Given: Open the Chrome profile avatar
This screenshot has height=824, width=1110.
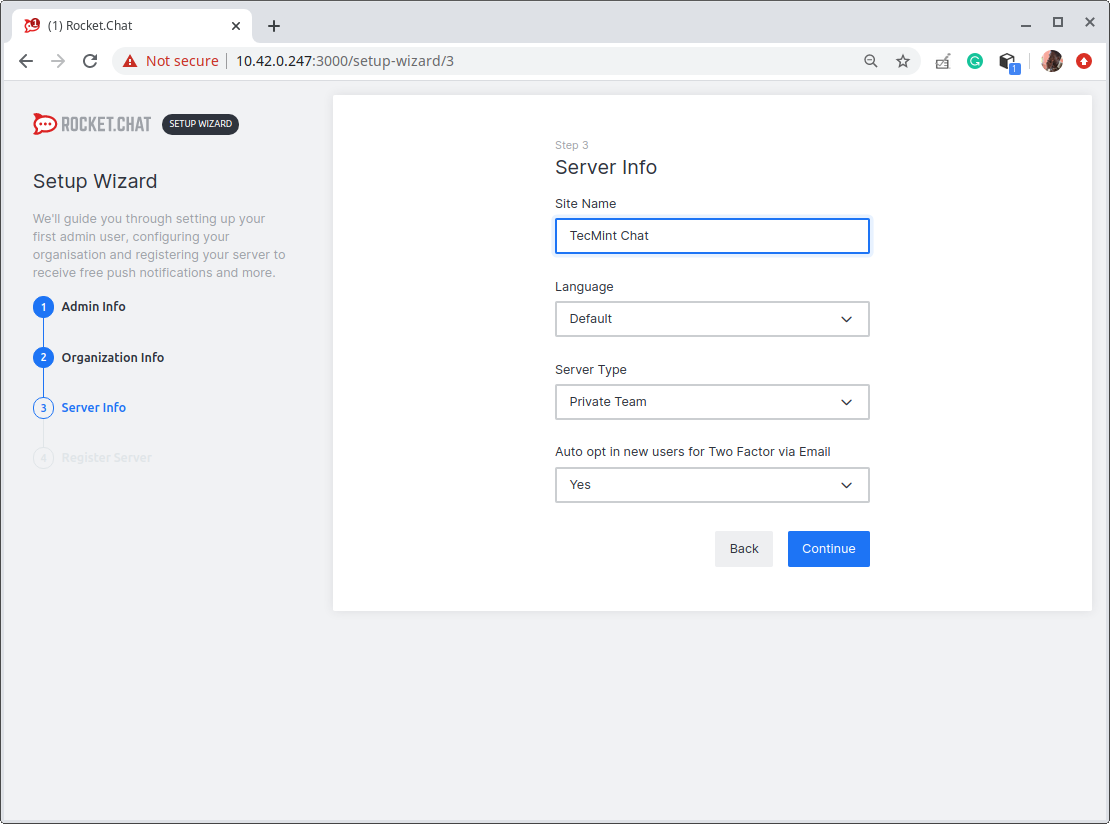Looking at the screenshot, I should [1051, 61].
